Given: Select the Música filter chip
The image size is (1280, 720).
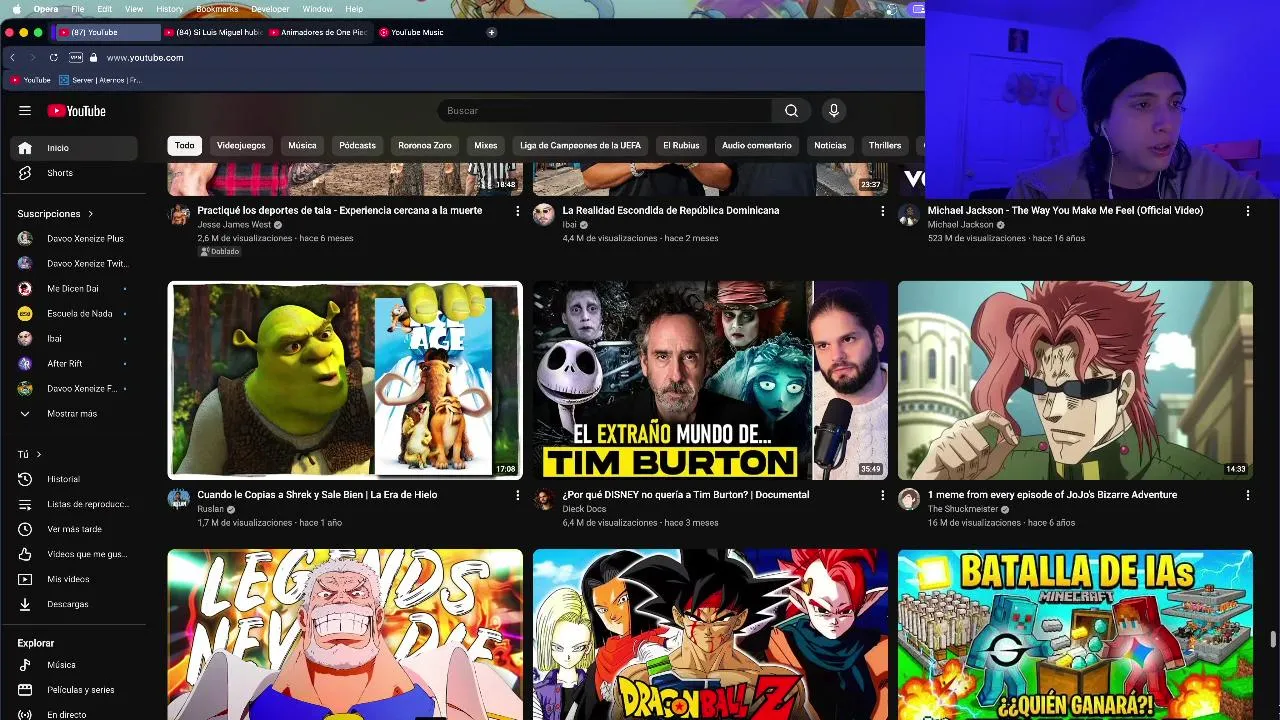Looking at the screenshot, I should [x=302, y=146].
